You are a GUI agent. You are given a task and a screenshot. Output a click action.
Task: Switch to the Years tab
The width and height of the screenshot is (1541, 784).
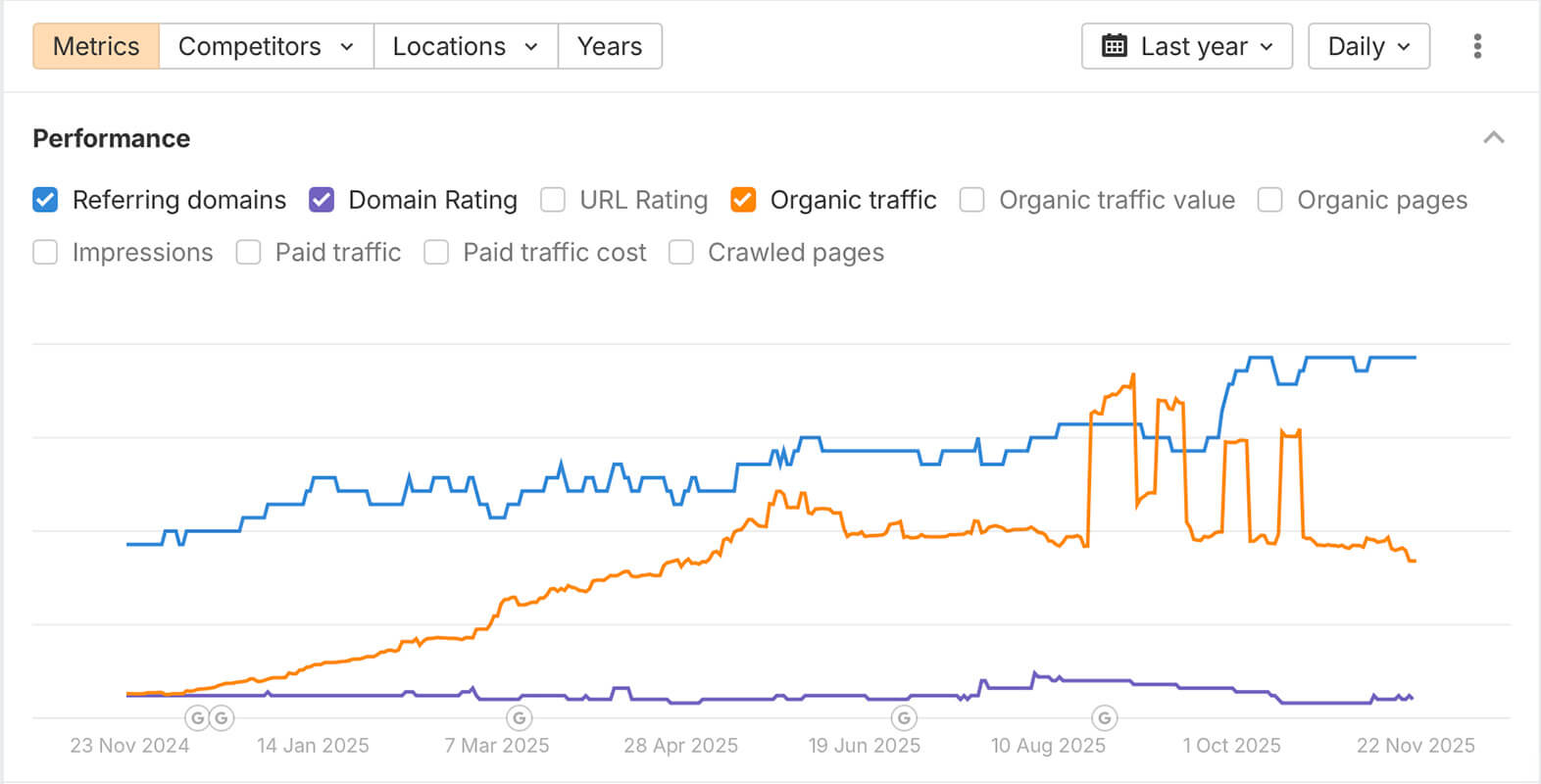pyautogui.click(x=610, y=46)
